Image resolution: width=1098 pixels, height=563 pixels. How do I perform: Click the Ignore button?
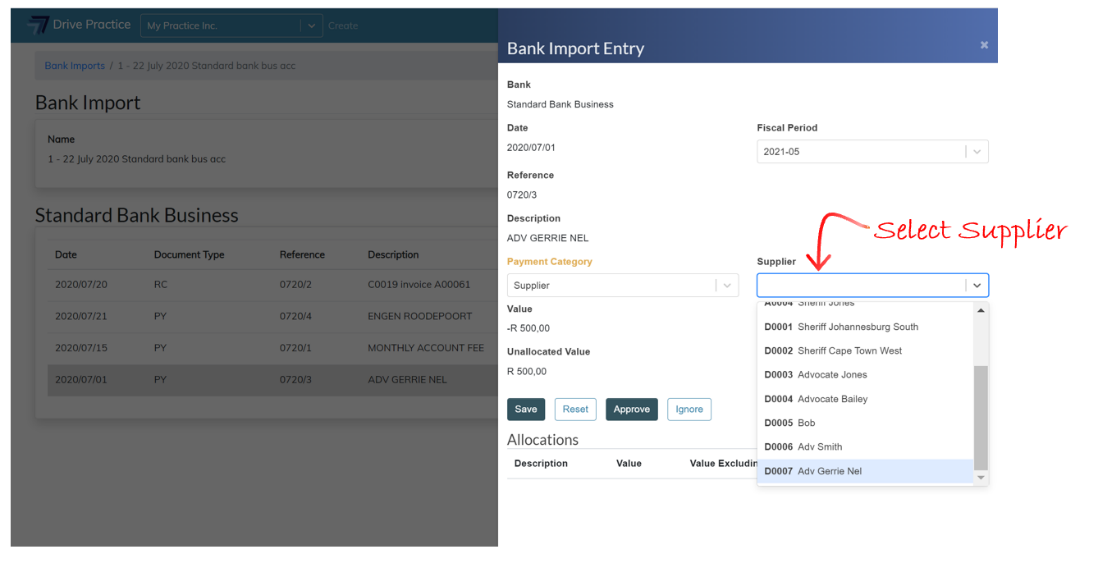(689, 410)
